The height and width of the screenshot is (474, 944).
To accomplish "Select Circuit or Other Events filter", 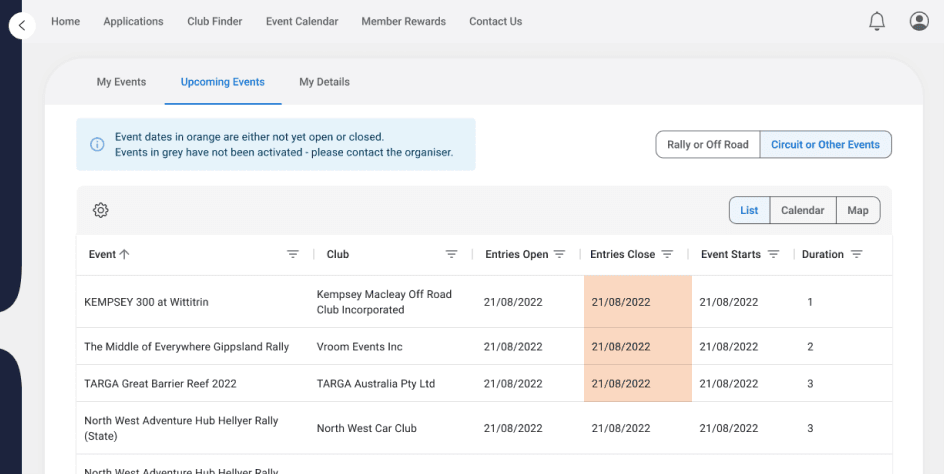I will [x=825, y=144].
